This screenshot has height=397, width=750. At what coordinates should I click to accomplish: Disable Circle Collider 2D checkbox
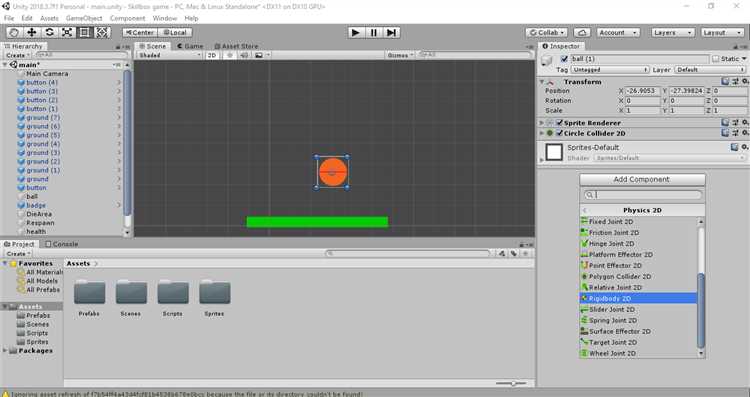click(559, 133)
